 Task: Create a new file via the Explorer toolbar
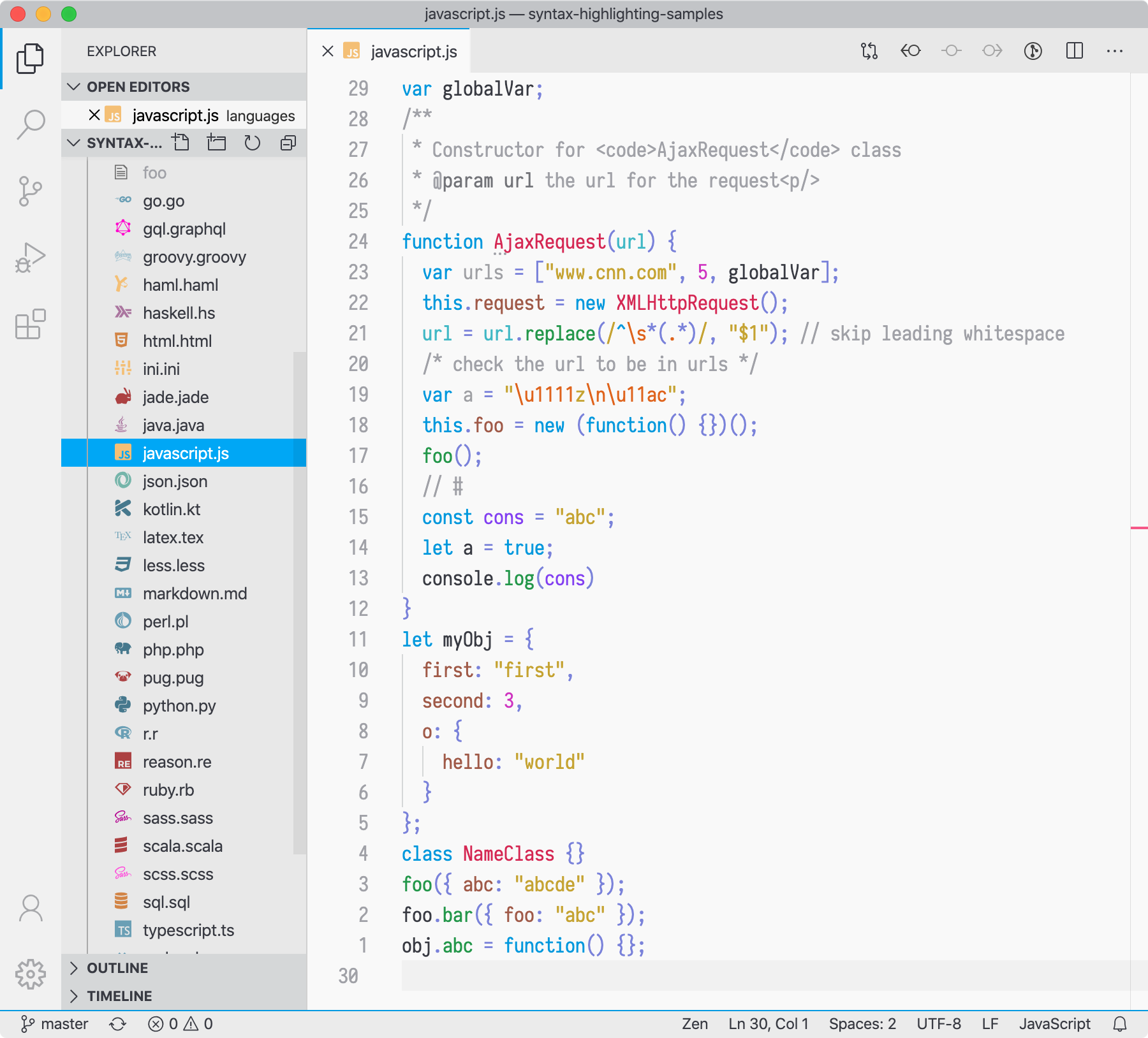182,143
